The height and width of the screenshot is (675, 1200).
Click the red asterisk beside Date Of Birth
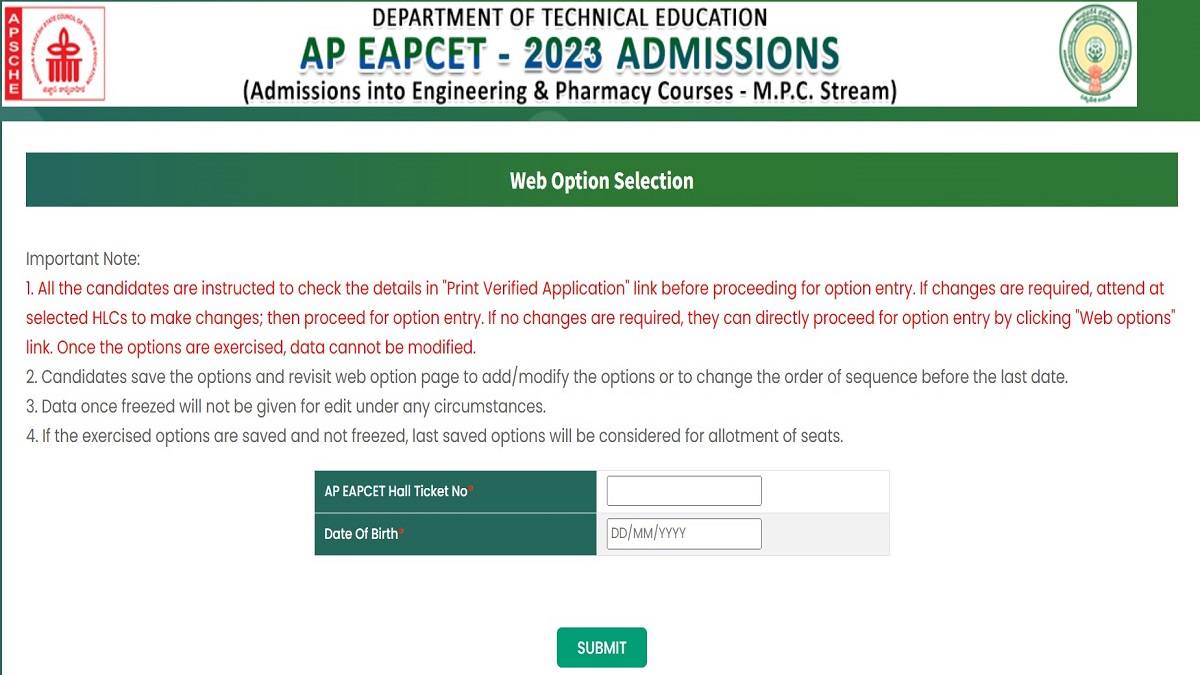[x=402, y=529]
